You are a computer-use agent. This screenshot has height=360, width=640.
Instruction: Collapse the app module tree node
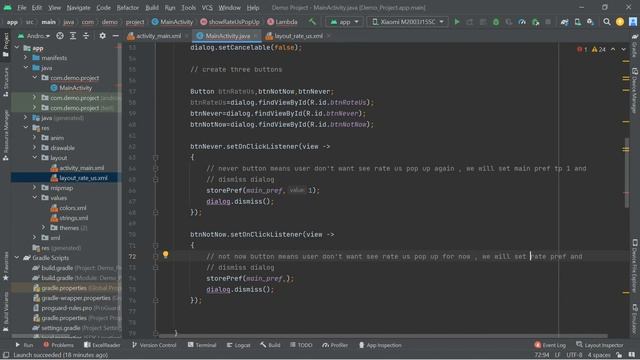[x=17, y=48]
